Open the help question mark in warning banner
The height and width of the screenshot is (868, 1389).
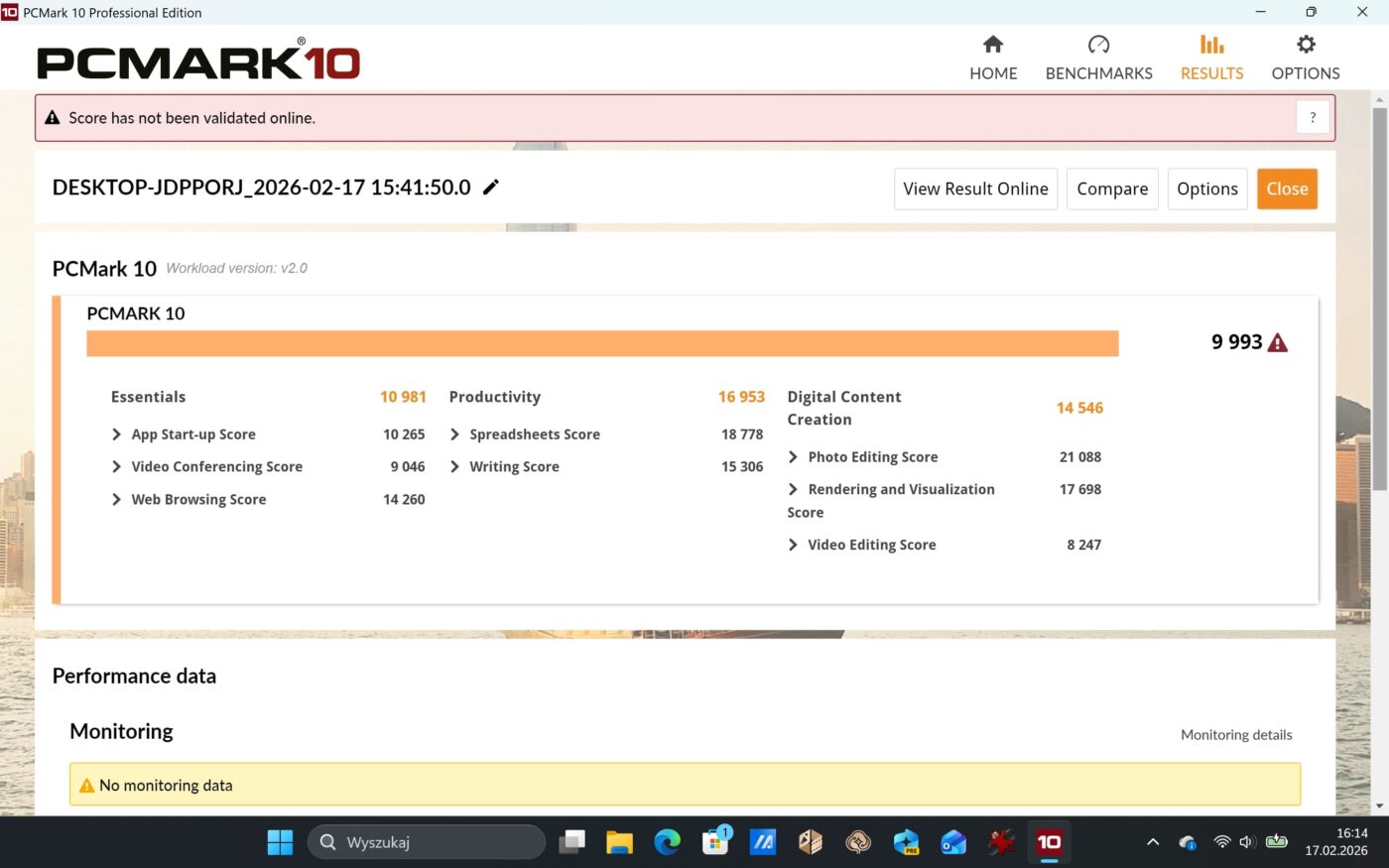[x=1312, y=117]
